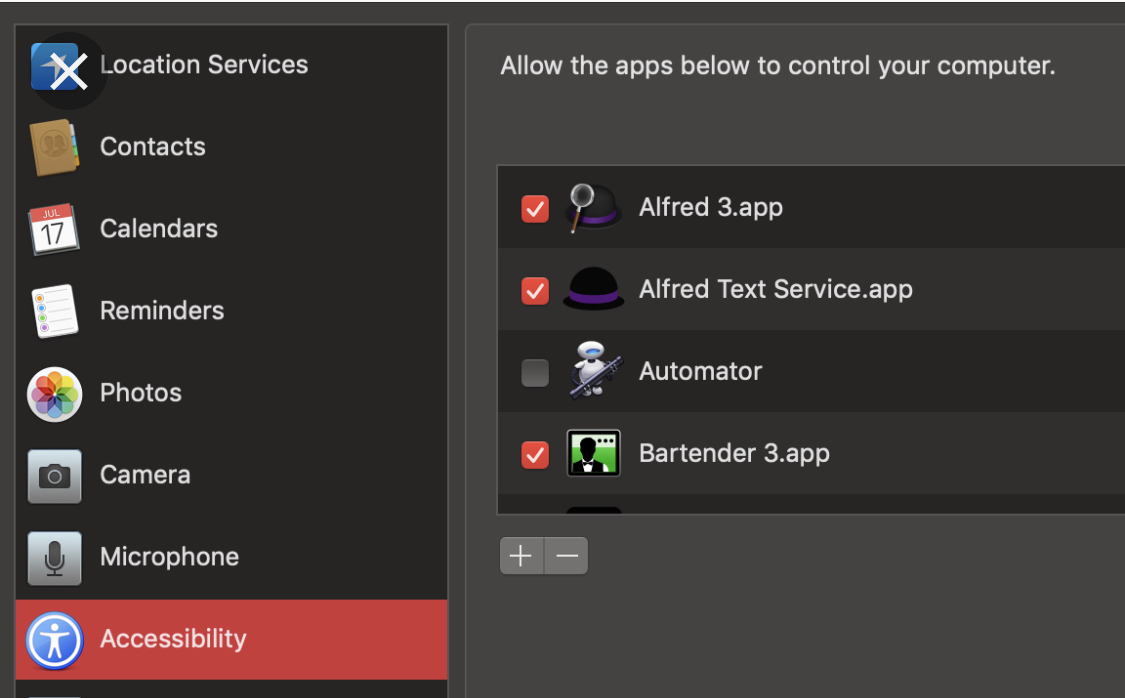Uncheck the Alfred 3.app checkbox
This screenshot has height=698, width=1125.
coord(535,209)
